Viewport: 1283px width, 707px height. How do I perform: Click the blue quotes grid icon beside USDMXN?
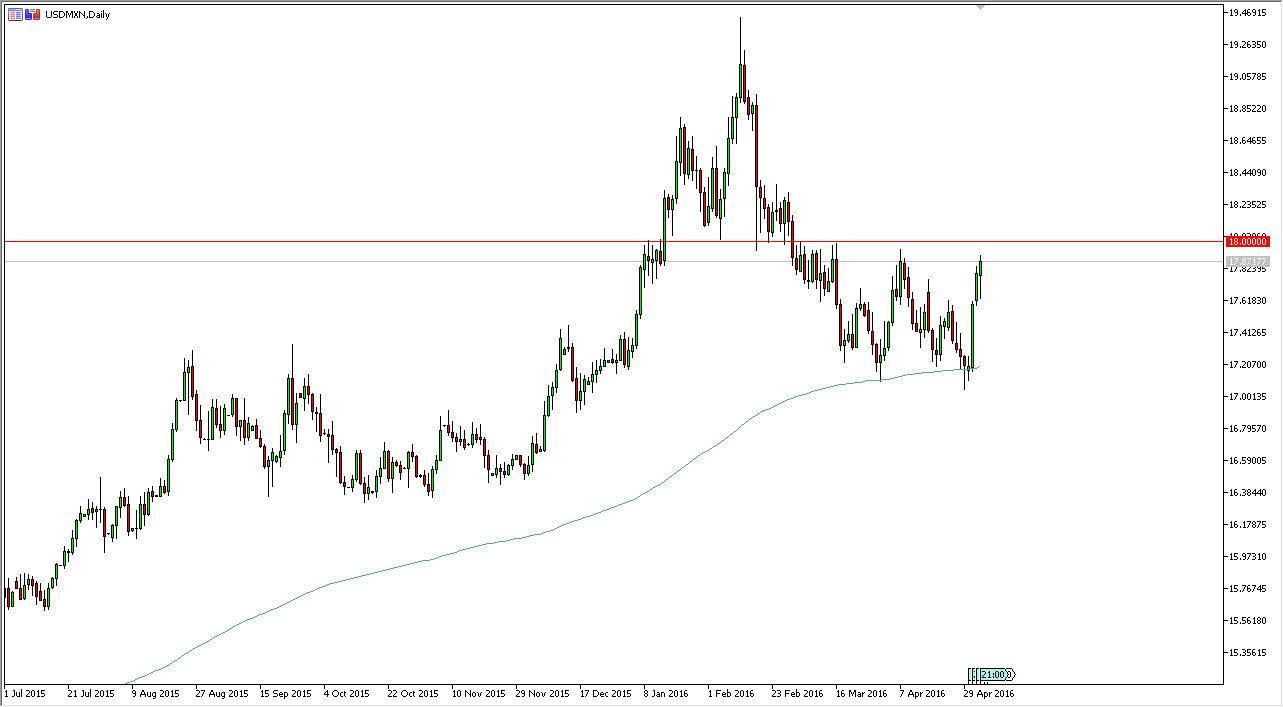[x=15, y=14]
